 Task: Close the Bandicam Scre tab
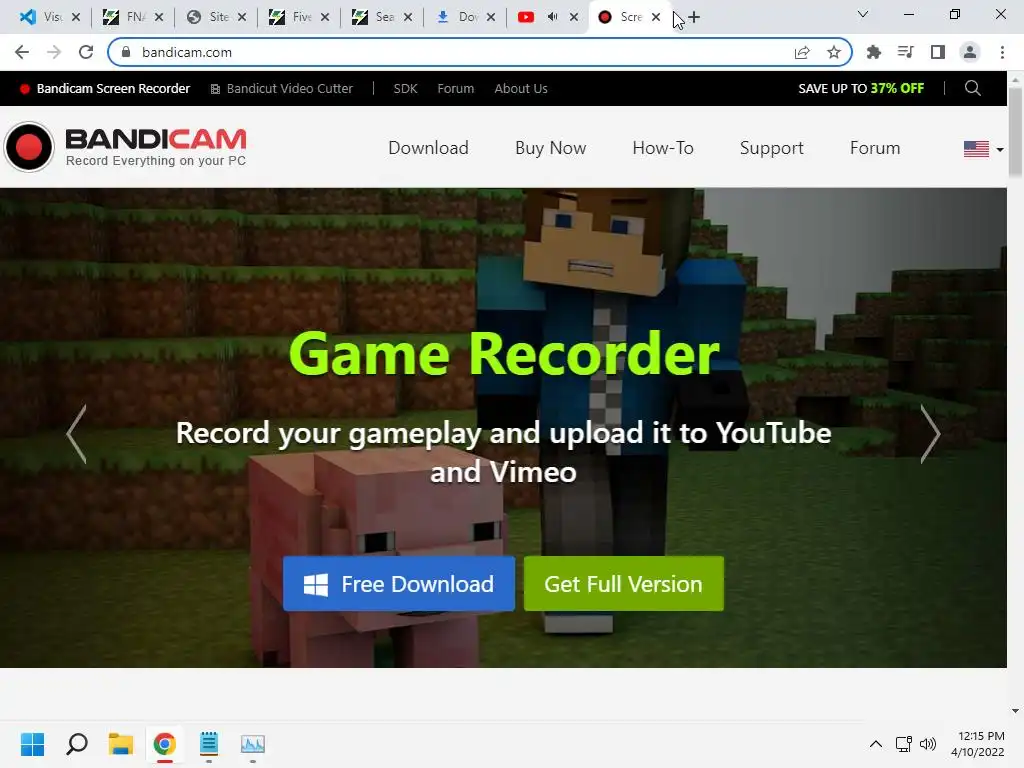656,17
